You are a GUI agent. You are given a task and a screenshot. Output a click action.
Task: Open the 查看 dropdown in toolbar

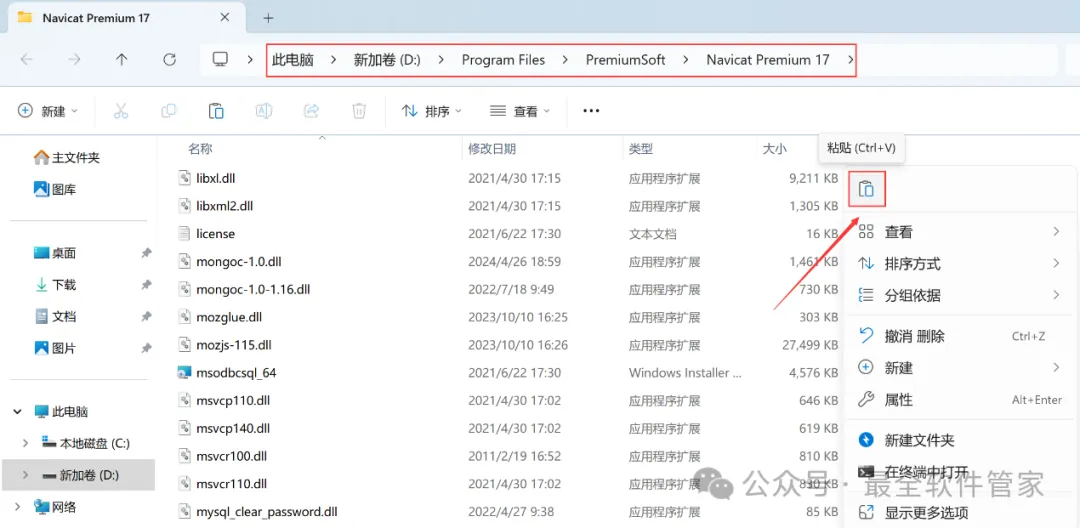pos(520,111)
